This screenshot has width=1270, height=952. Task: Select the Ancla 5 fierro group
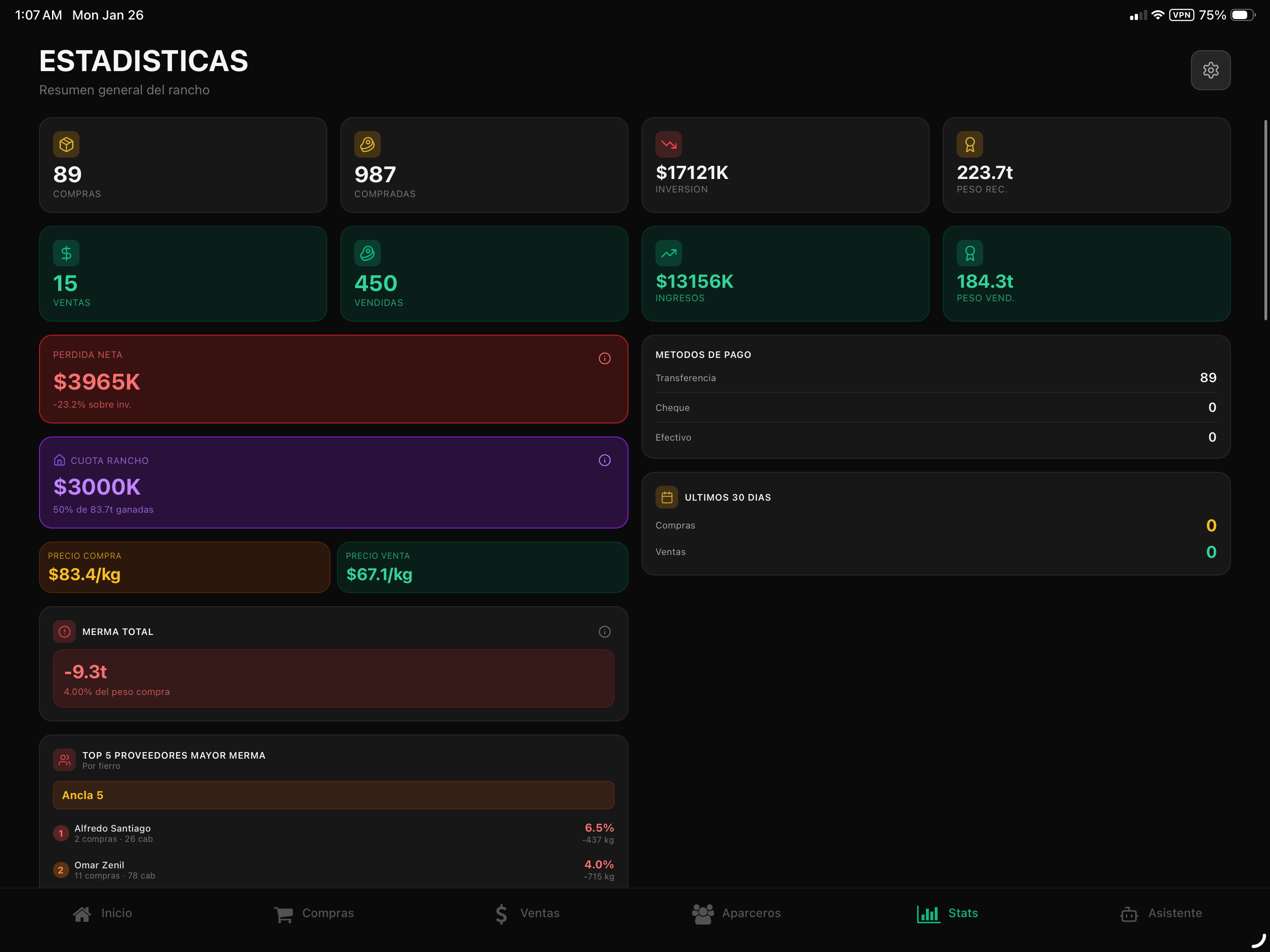[334, 795]
